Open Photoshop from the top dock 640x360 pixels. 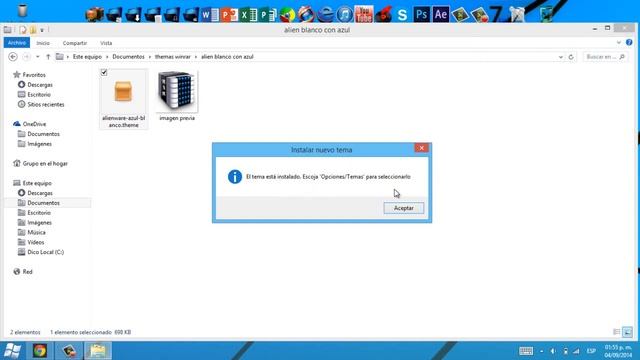pyautogui.click(x=422, y=15)
